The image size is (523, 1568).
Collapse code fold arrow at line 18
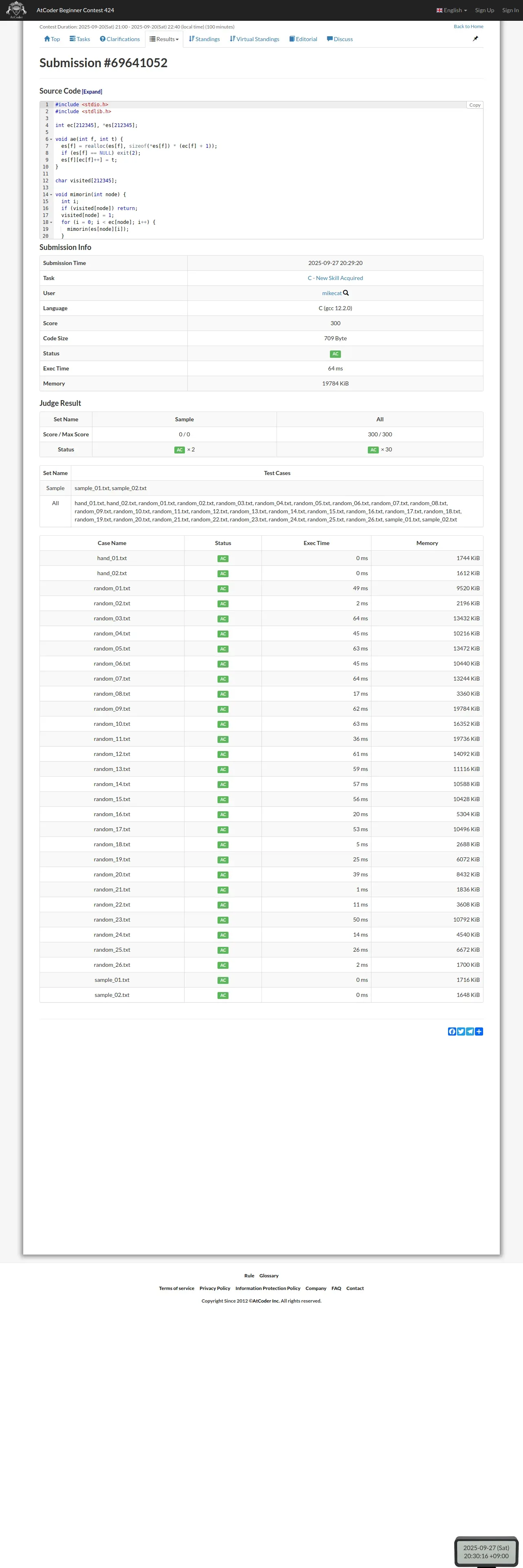tap(51, 222)
